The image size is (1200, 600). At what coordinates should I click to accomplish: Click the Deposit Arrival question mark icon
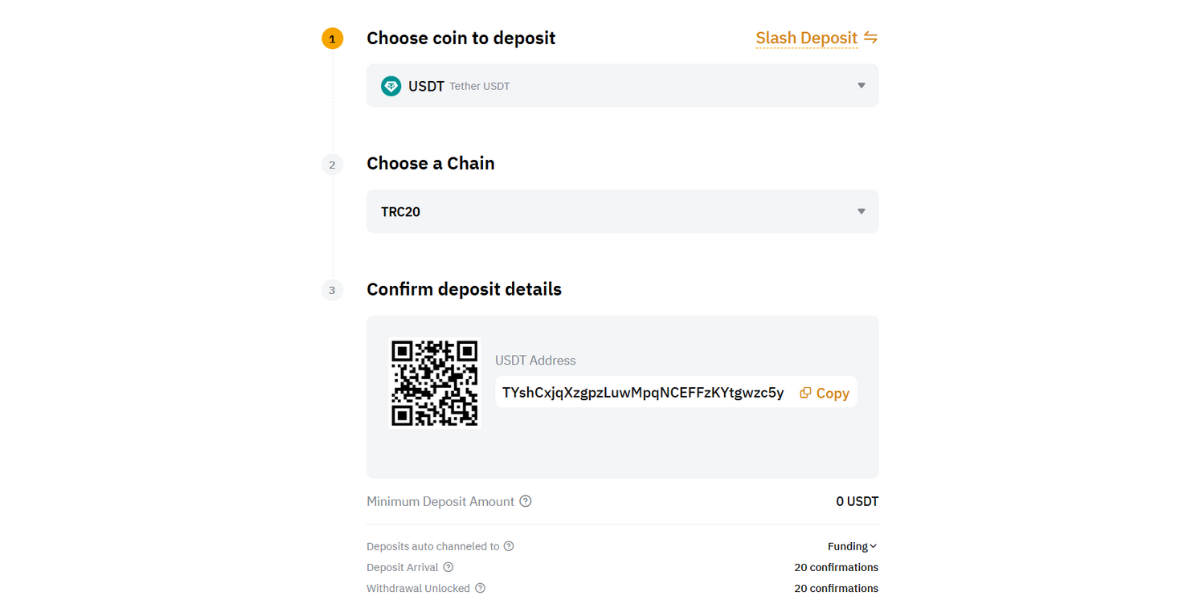pos(448,567)
